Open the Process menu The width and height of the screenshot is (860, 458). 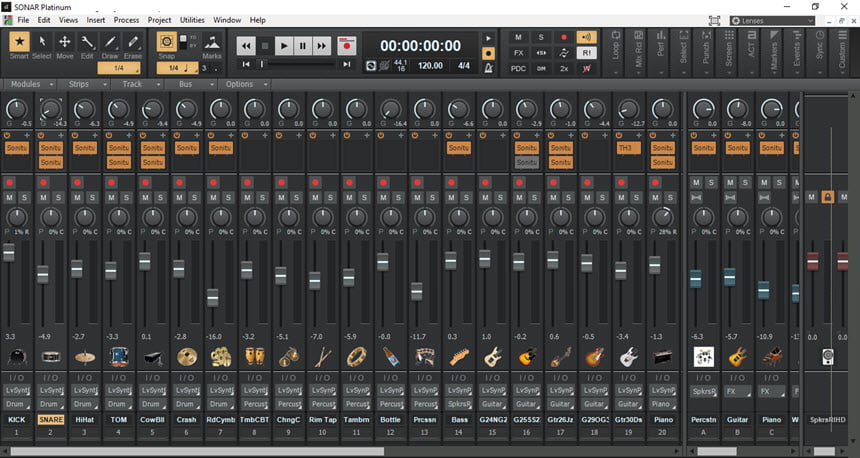[127, 20]
